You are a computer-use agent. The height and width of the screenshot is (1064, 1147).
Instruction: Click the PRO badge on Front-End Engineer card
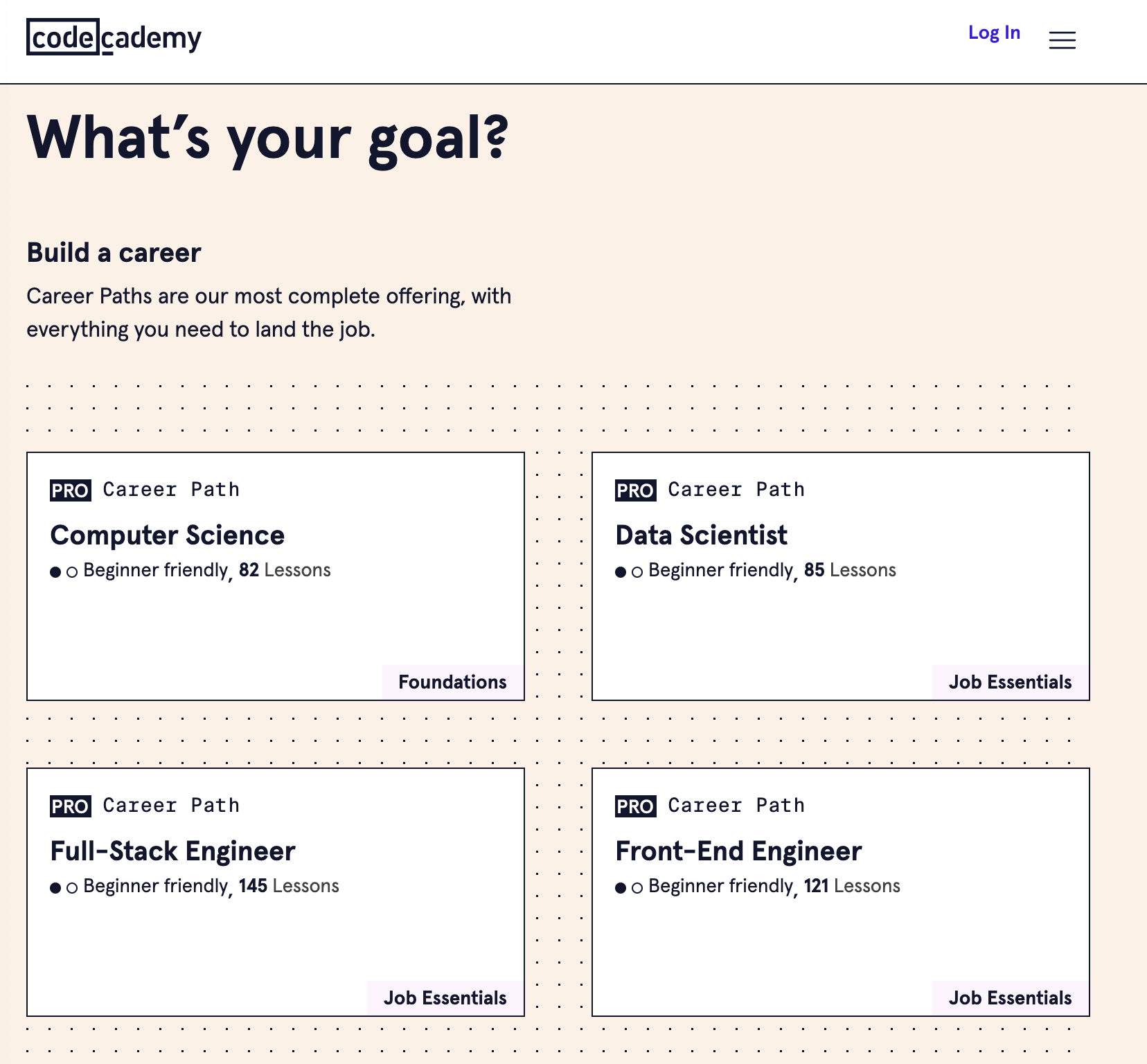[x=635, y=806]
